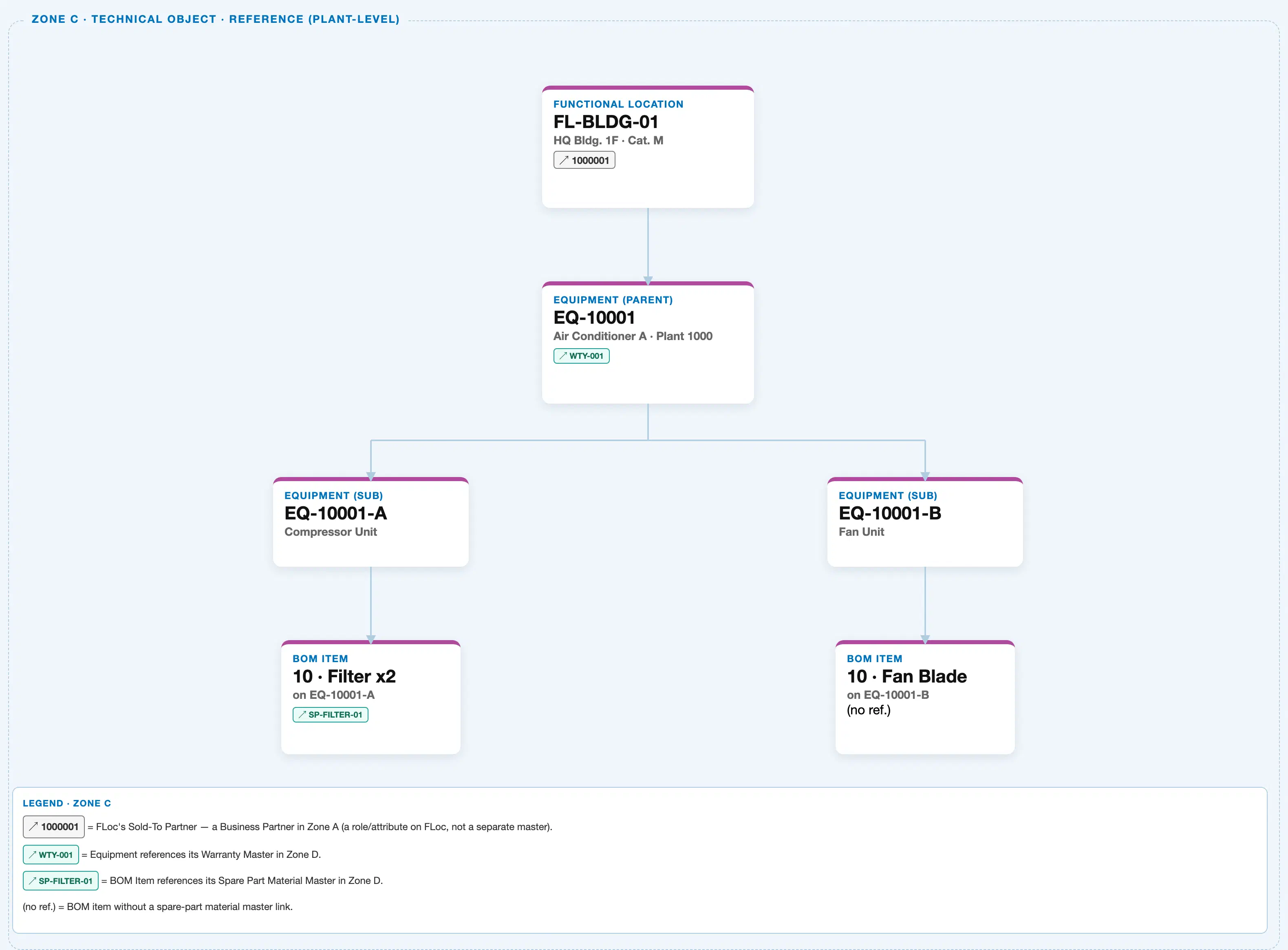This screenshot has height=950, width=1288.
Task: Click 'EQUIPMENT (SUB)' label above EQ-10001-B
Action: point(887,496)
